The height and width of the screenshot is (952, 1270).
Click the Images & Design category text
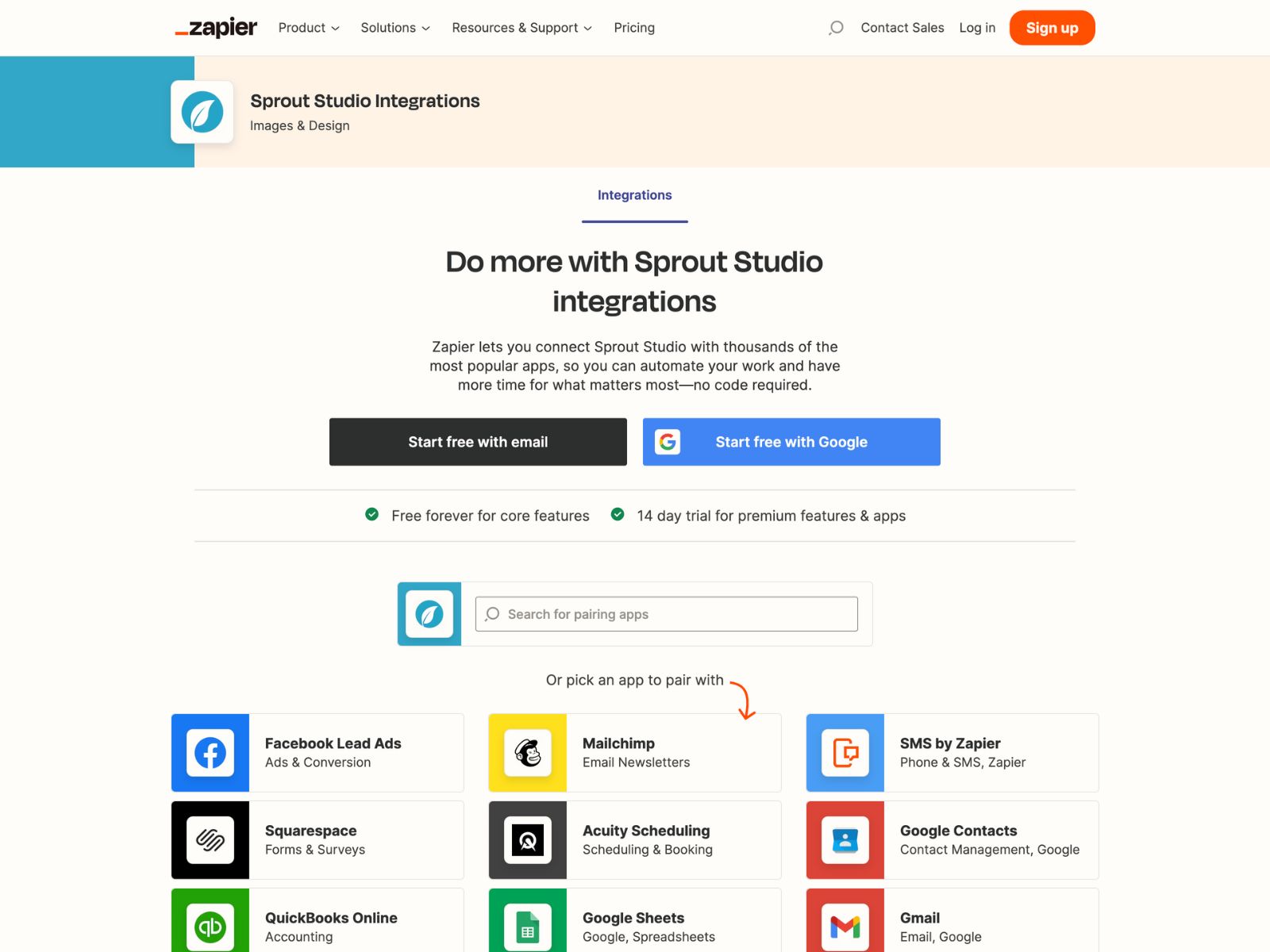(x=300, y=125)
